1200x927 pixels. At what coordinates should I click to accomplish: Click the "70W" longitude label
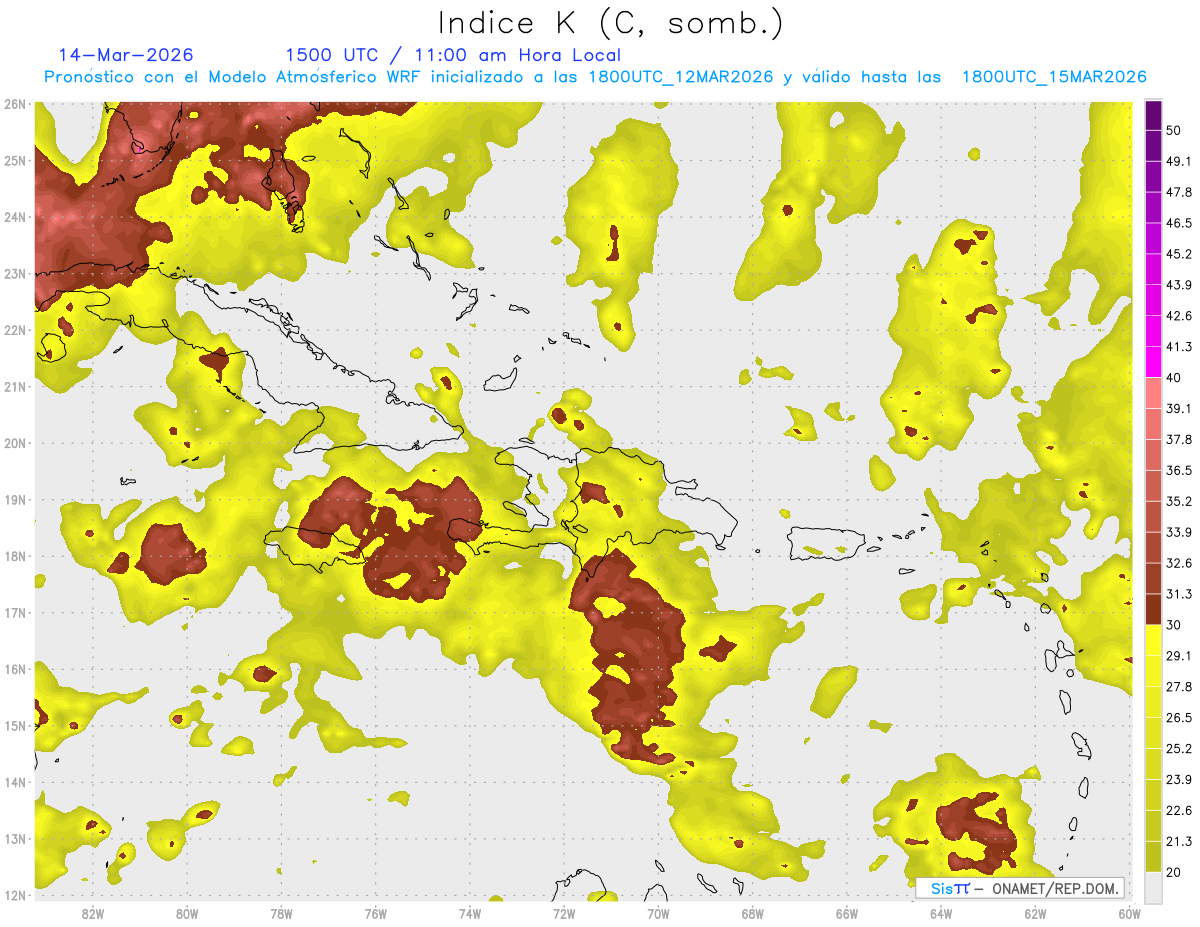click(658, 913)
